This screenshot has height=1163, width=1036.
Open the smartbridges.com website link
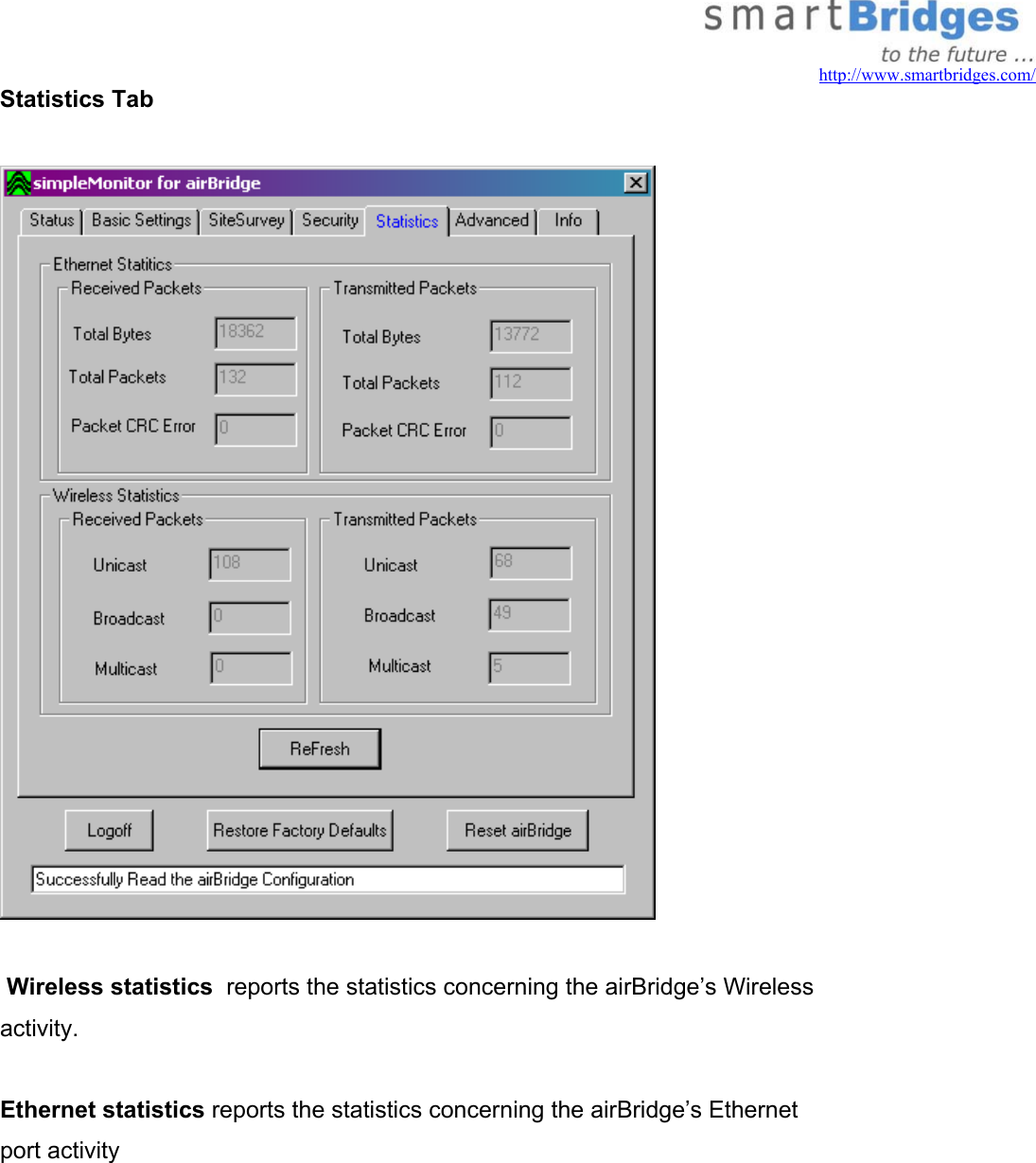click(x=925, y=75)
